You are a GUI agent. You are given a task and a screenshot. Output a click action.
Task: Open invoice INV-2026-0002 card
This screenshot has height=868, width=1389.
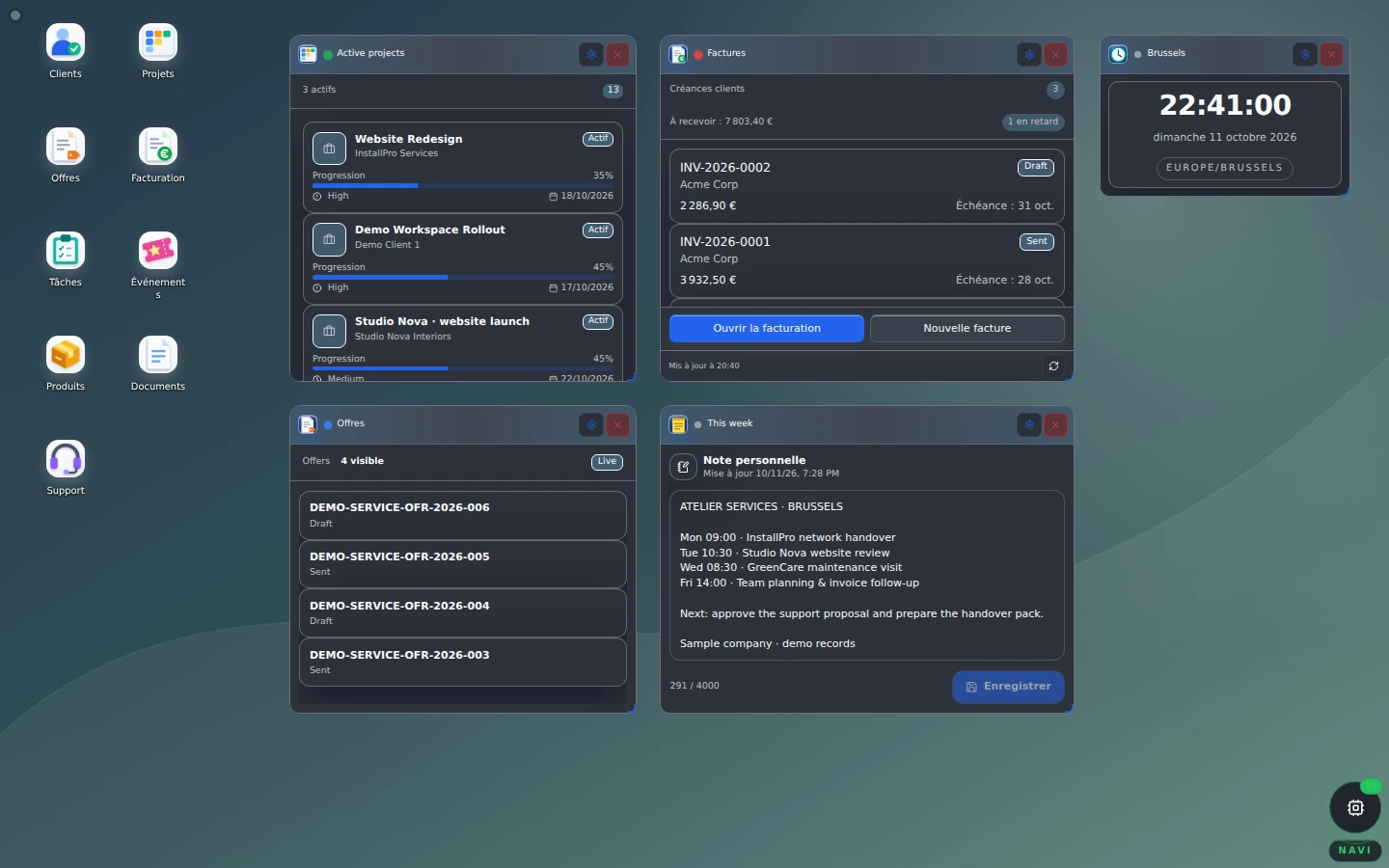pyautogui.click(x=867, y=186)
